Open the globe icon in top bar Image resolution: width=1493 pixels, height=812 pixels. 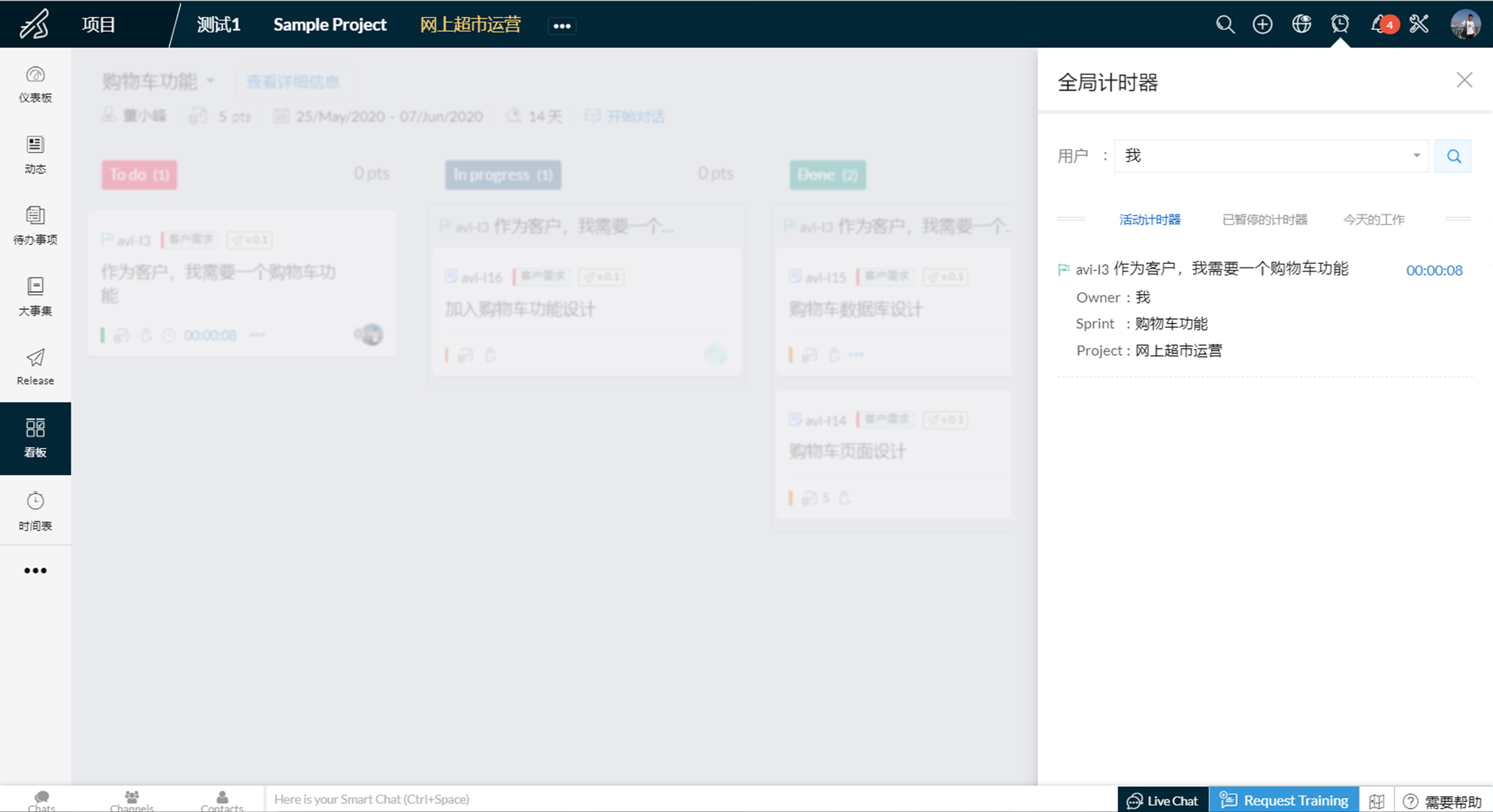point(1302,24)
